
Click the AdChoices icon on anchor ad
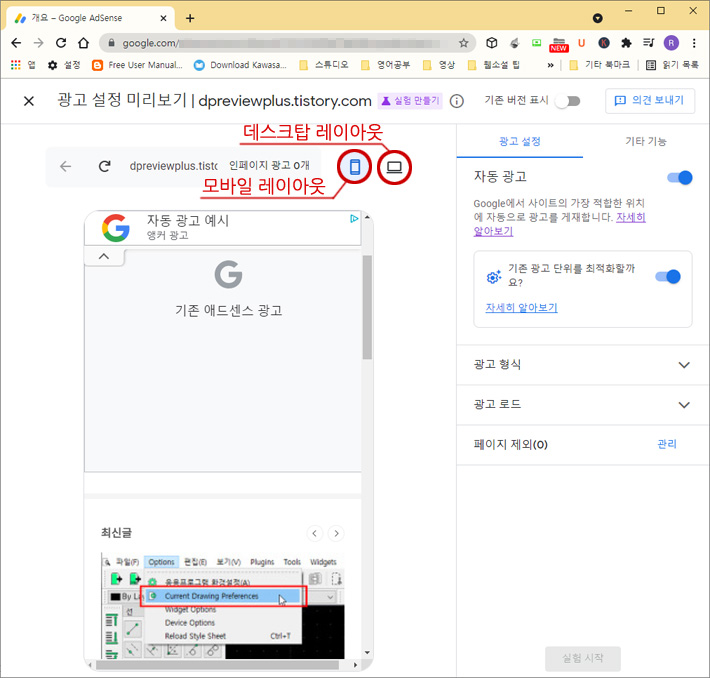pos(354,219)
